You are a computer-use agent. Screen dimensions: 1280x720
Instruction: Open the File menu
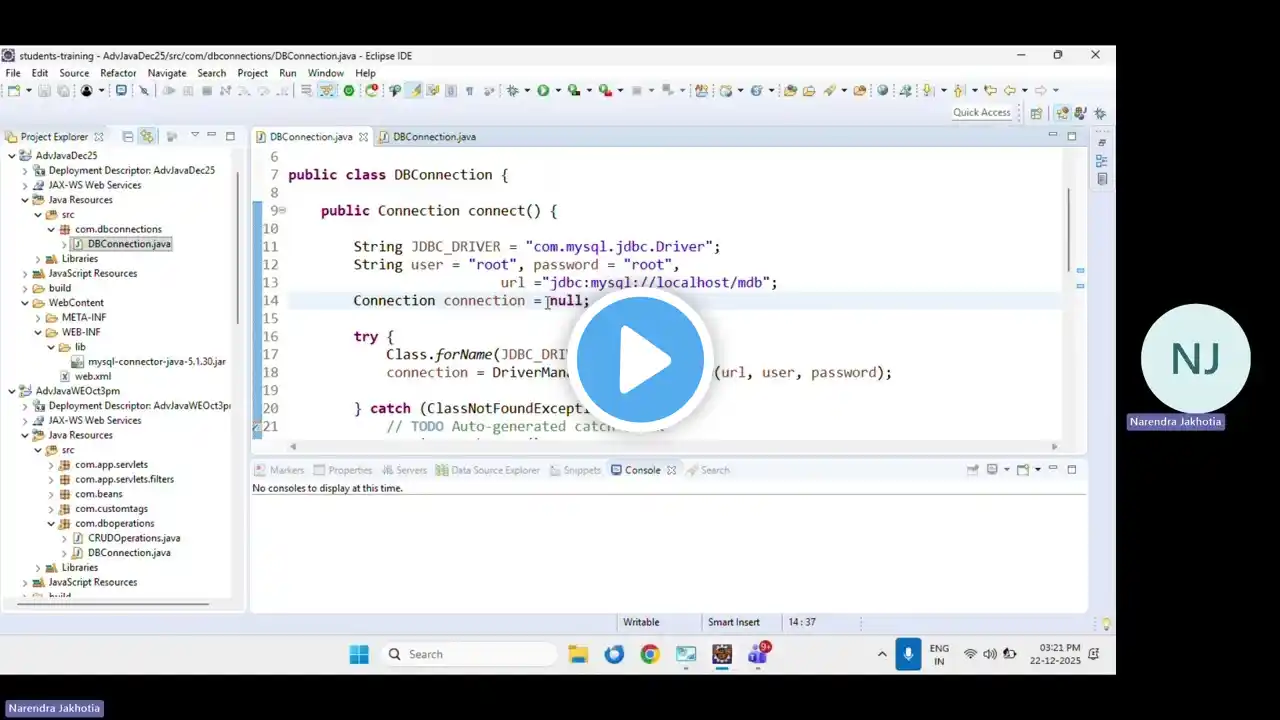13,73
